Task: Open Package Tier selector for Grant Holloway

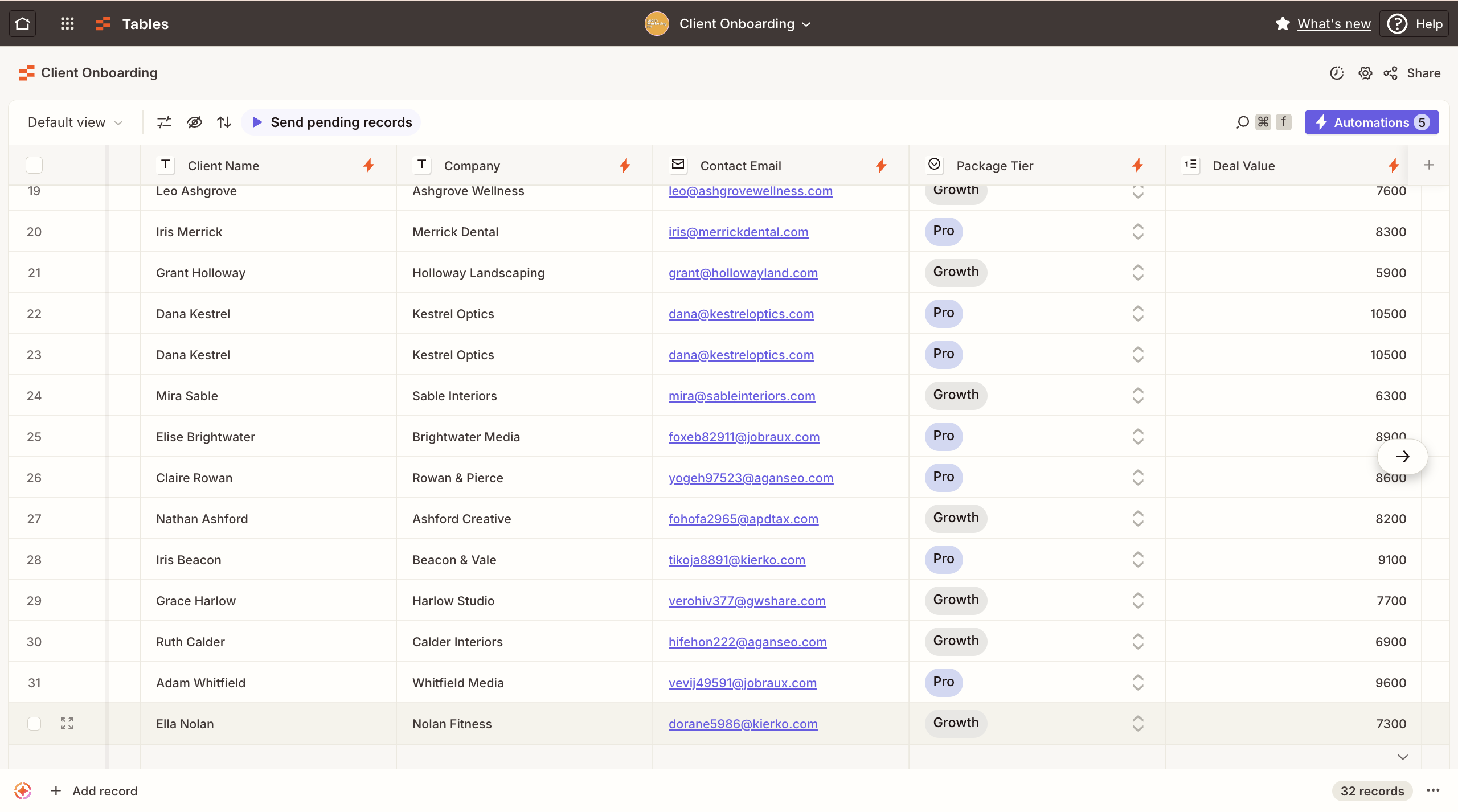Action: 1138,273
